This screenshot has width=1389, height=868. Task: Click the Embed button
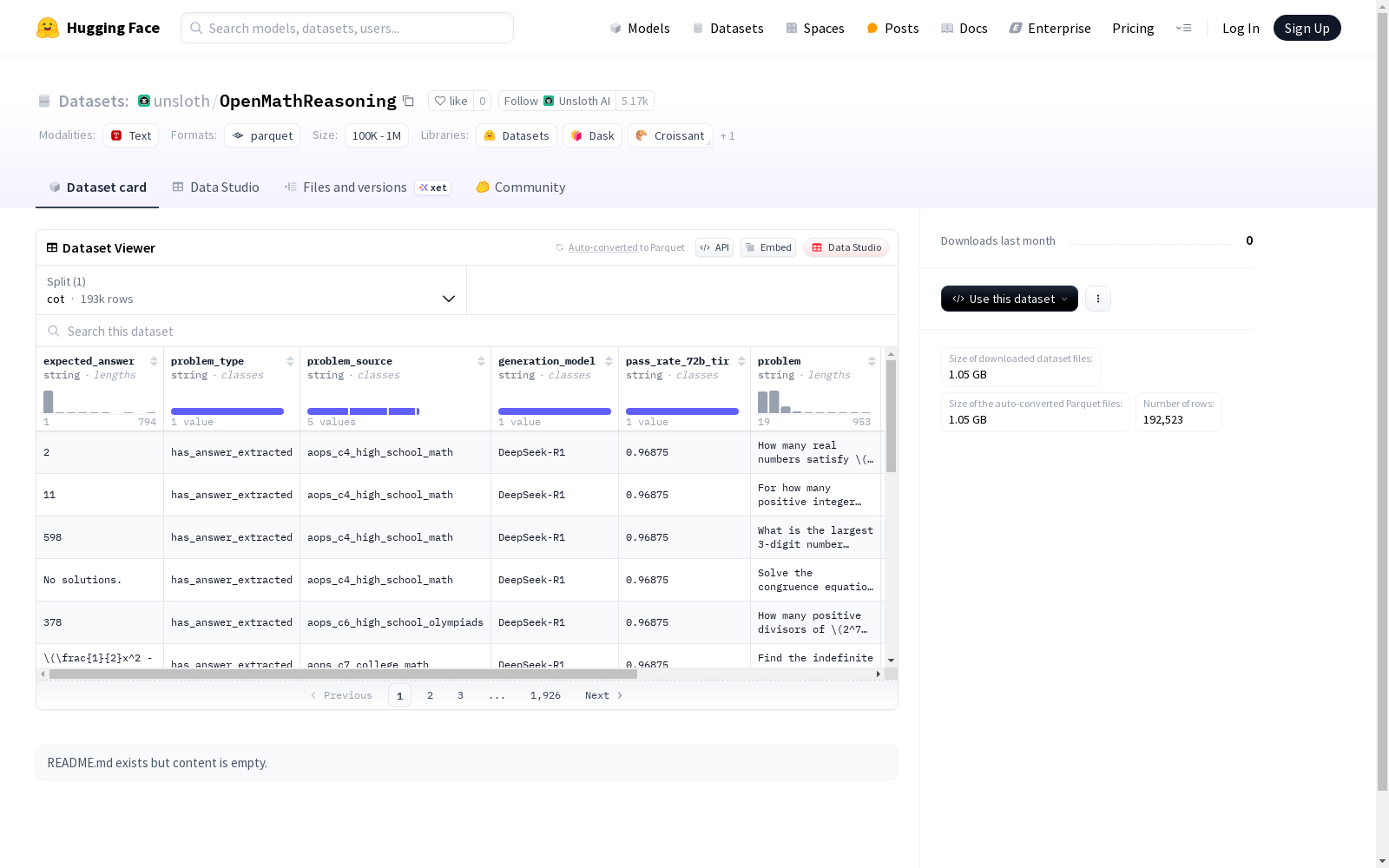pos(768,247)
